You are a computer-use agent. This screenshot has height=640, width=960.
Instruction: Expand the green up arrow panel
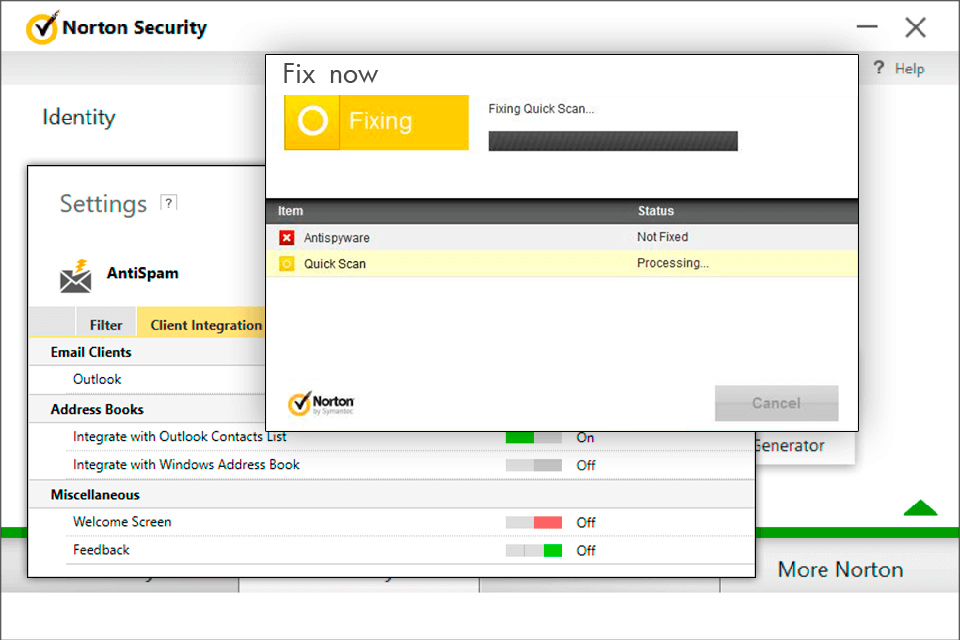[919, 509]
